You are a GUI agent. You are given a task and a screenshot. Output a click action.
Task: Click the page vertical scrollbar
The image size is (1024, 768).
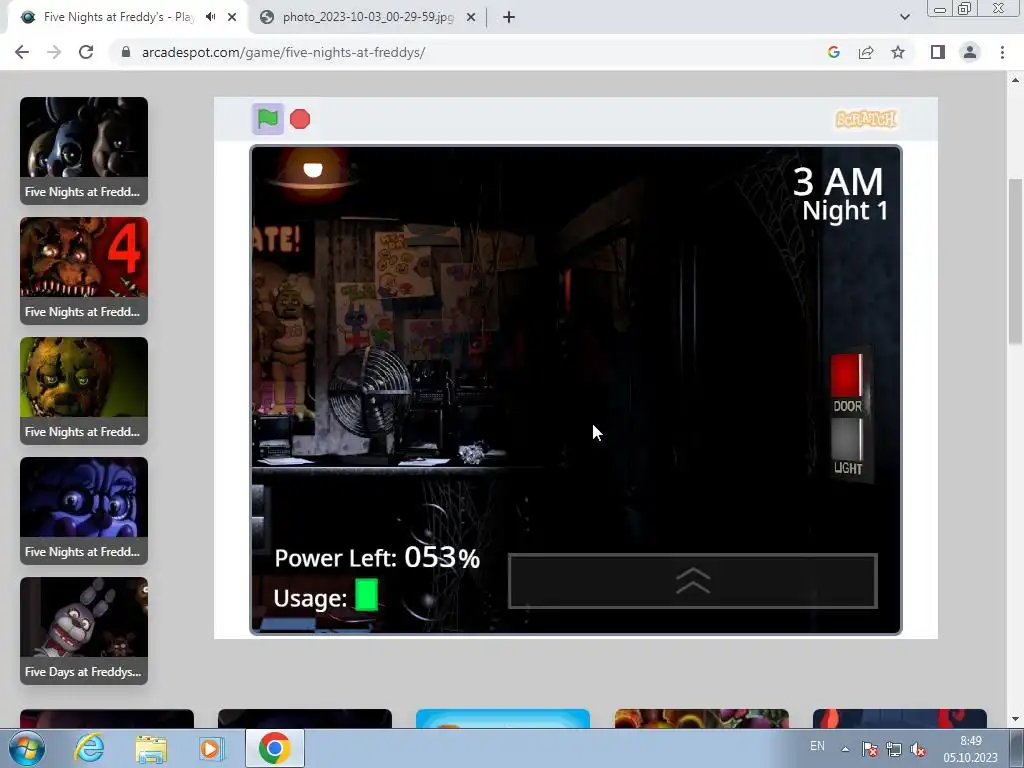(x=1015, y=261)
